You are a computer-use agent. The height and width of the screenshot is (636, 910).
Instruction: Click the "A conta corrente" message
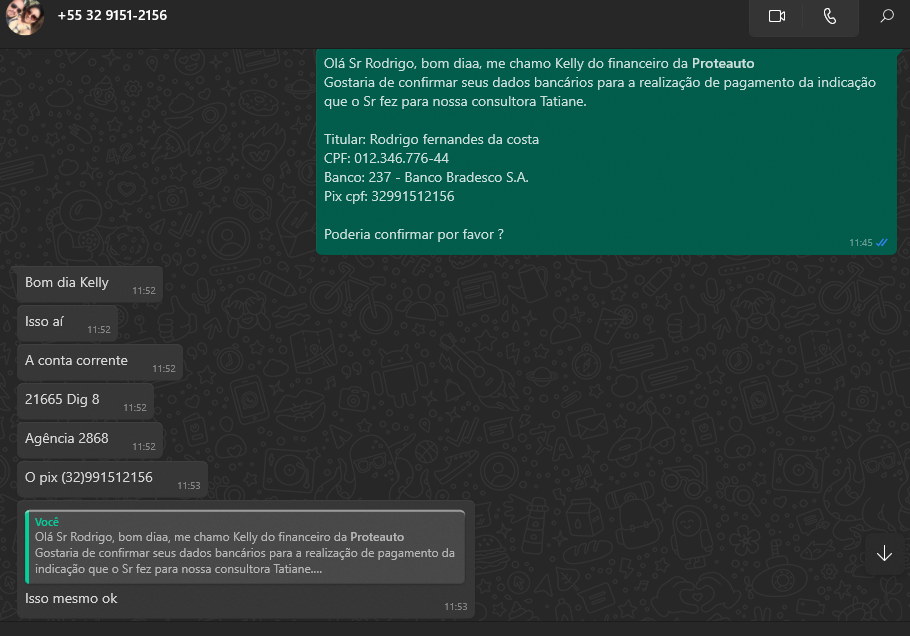[76, 361]
